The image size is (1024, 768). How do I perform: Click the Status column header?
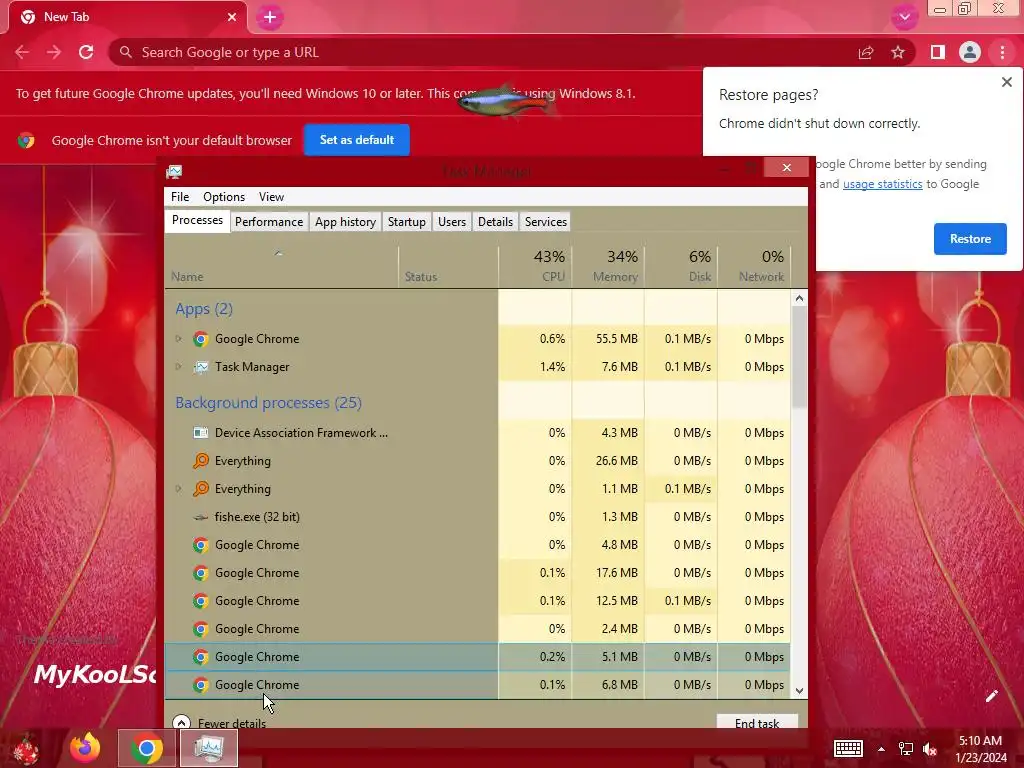[448, 266]
